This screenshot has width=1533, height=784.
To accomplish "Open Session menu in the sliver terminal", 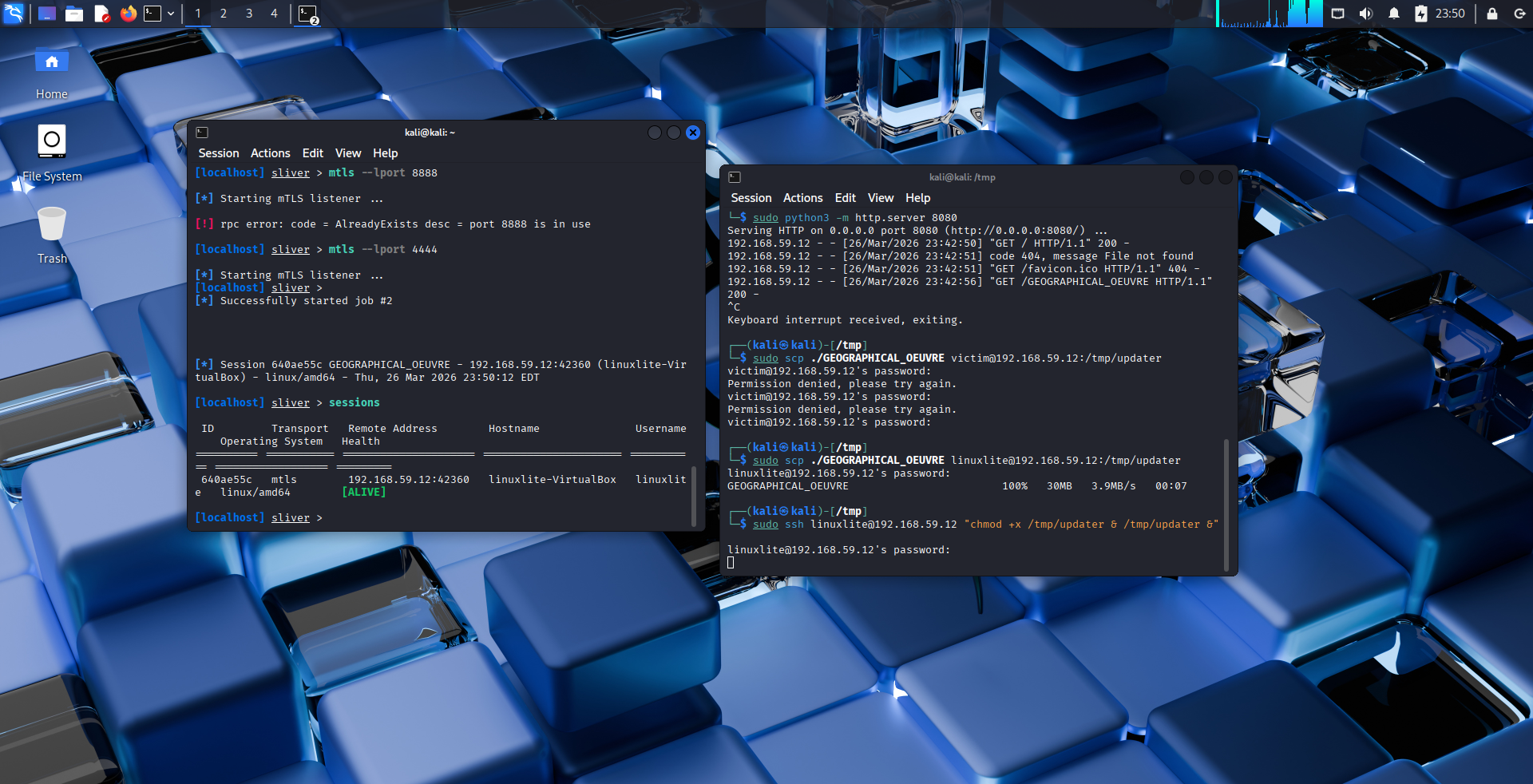I will pos(219,153).
